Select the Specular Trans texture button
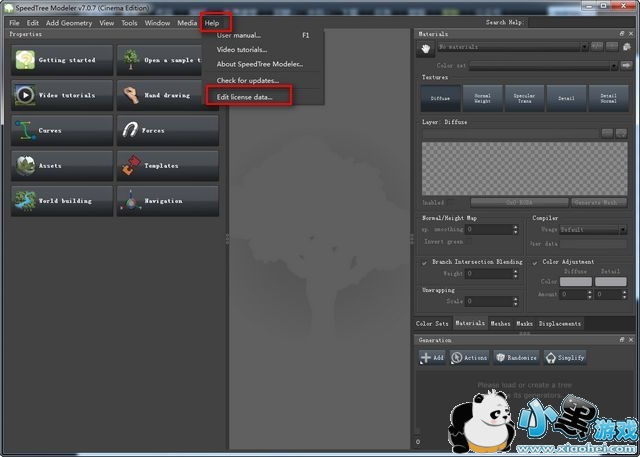This screenshot has width=640, height=457. [524, 98]
